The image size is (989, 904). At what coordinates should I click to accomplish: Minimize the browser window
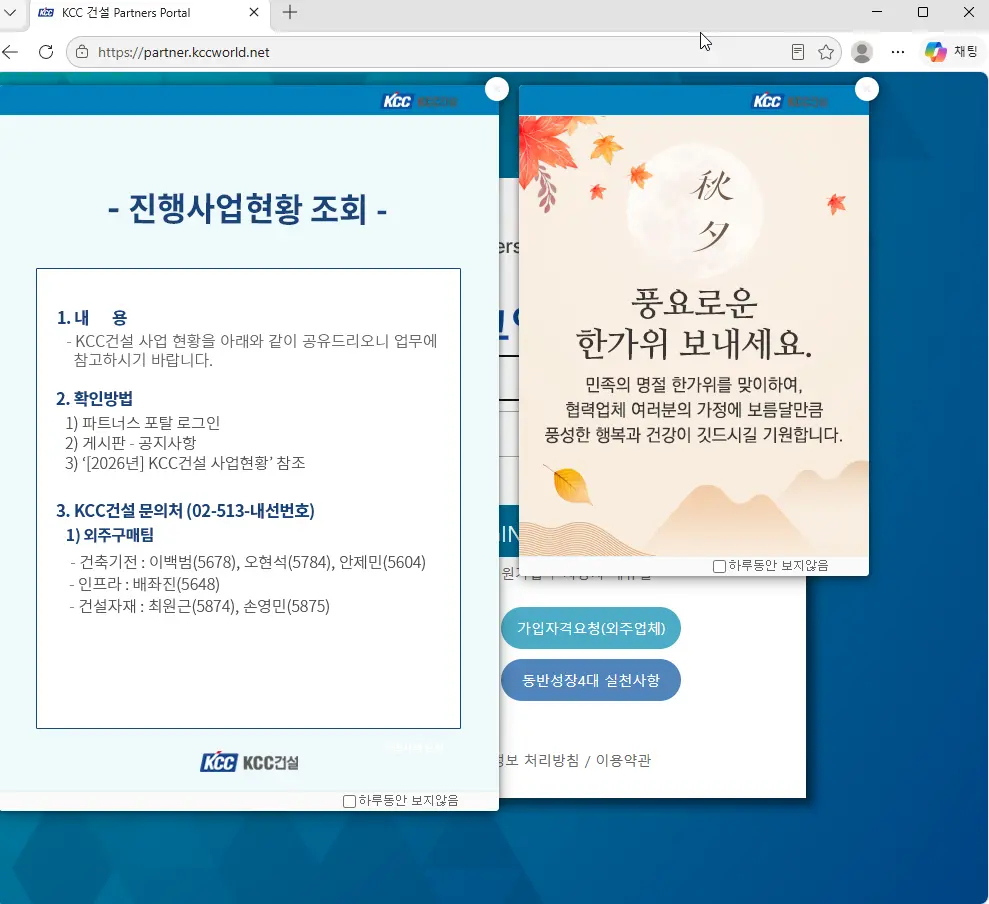(877, 12)
